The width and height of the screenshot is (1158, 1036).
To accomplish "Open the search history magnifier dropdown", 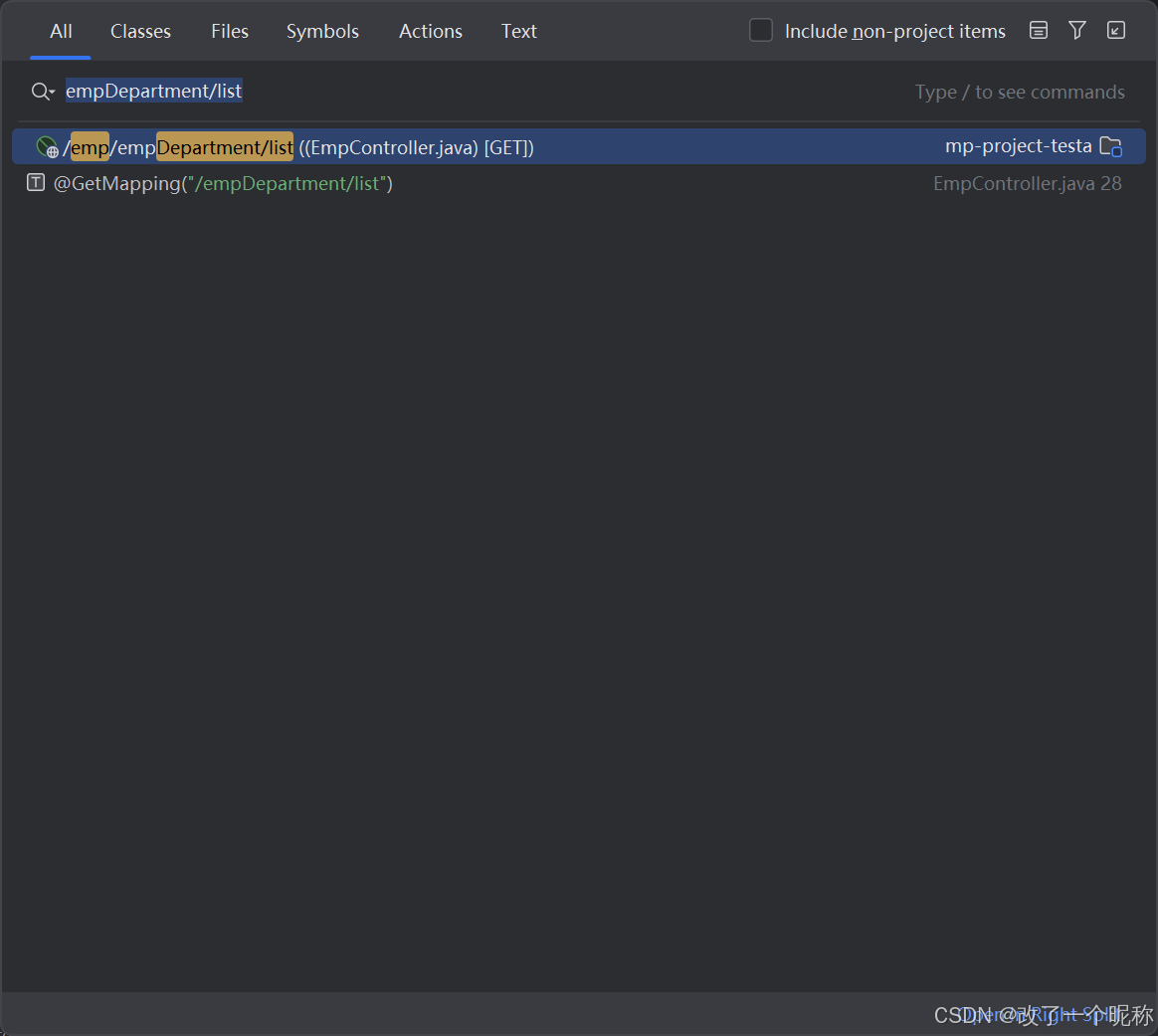I will (43, 92).
